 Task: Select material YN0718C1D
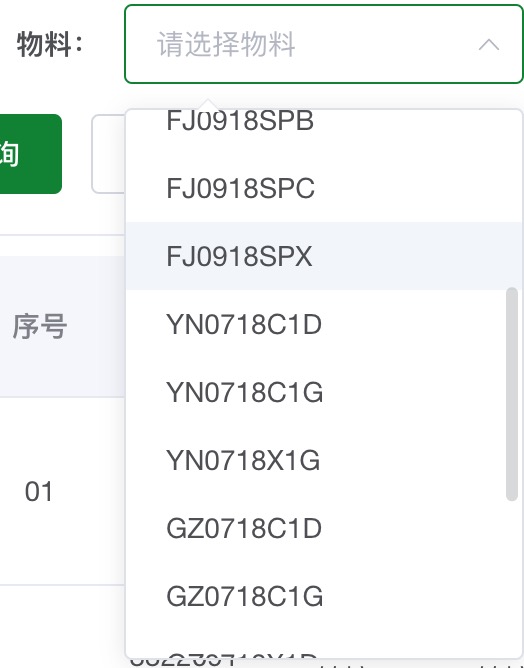(324, 324)
